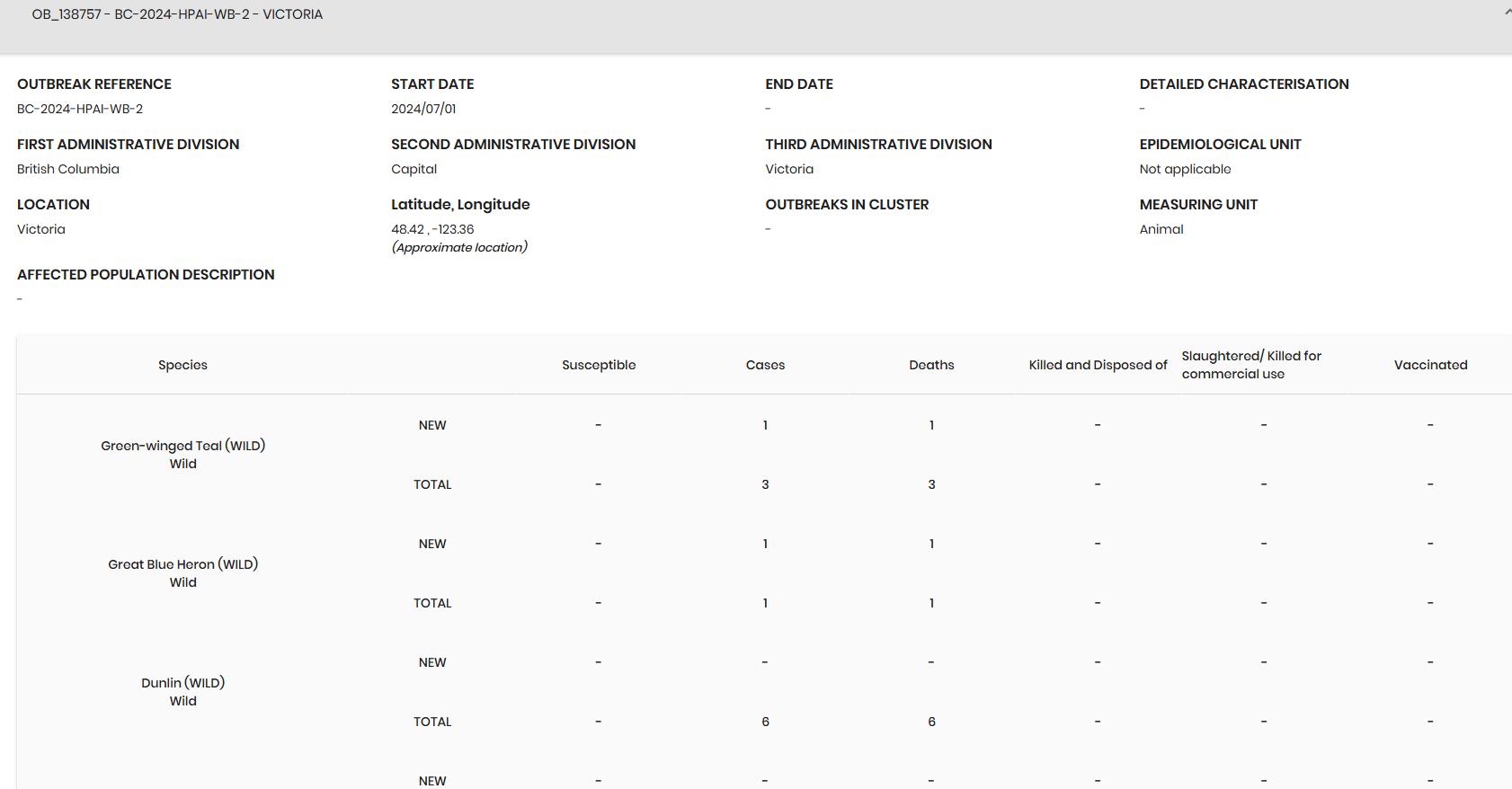Image resolution: width=1512 pixels, height=789 pixels.
Task: Click the Species column header
Action: click(x=182, y=365)
